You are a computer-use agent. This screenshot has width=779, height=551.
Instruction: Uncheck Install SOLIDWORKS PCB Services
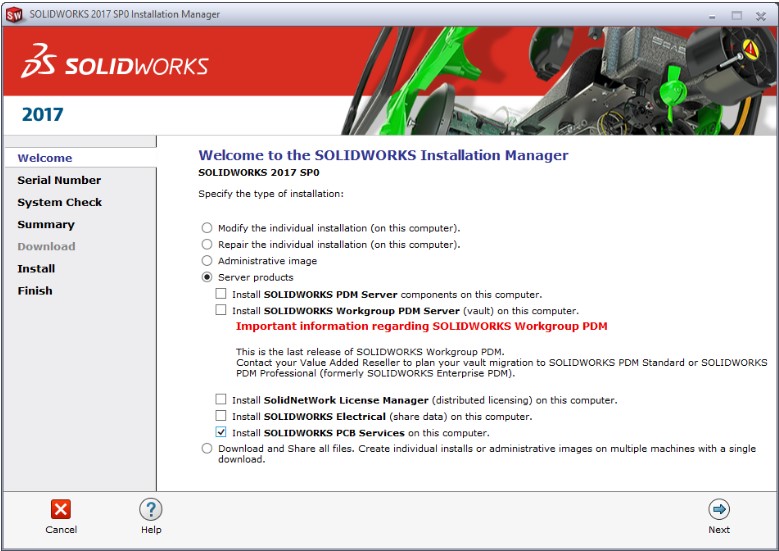[221, 432]
